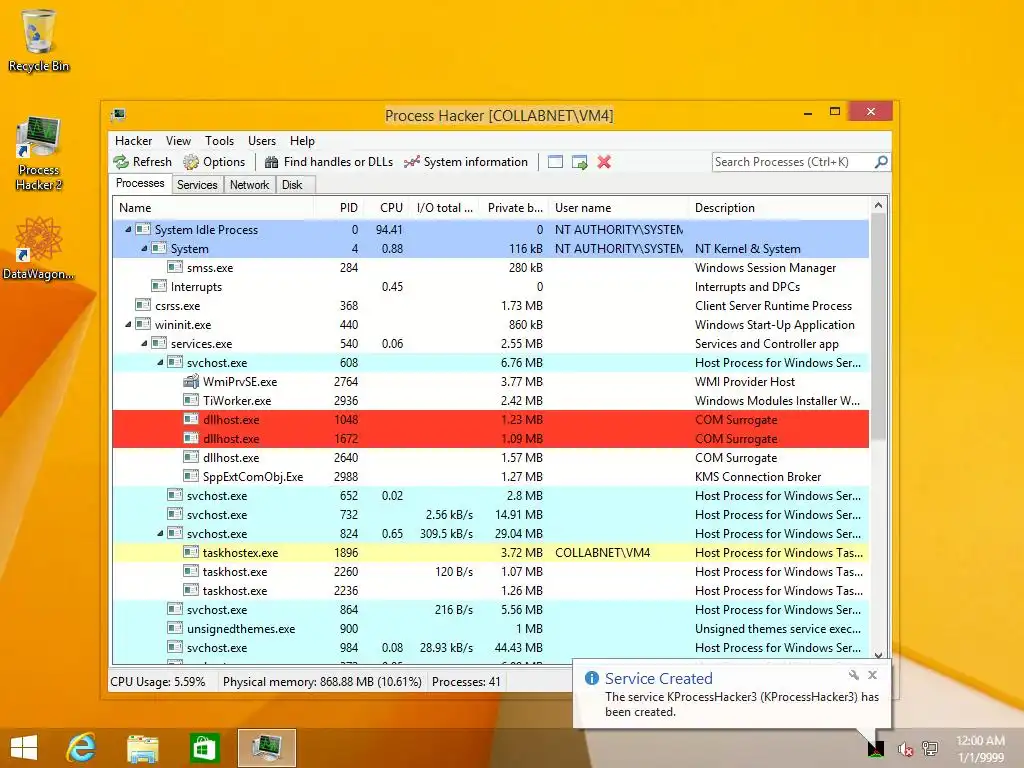This screenshot has height=768, width=1024.
Task: Collapse svchost.exe PID 608 node
Action: [160, 362]
